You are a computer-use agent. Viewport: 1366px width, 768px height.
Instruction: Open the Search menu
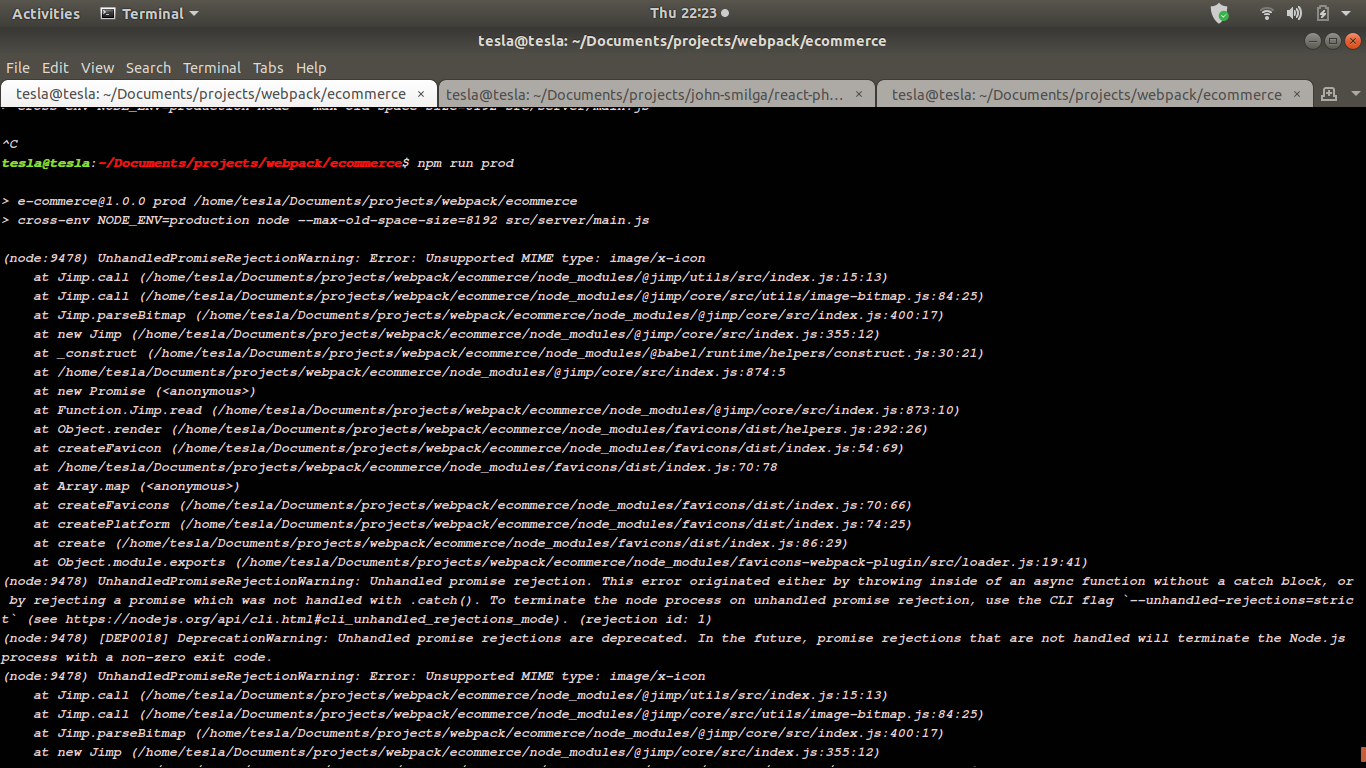tap(148, 67)
